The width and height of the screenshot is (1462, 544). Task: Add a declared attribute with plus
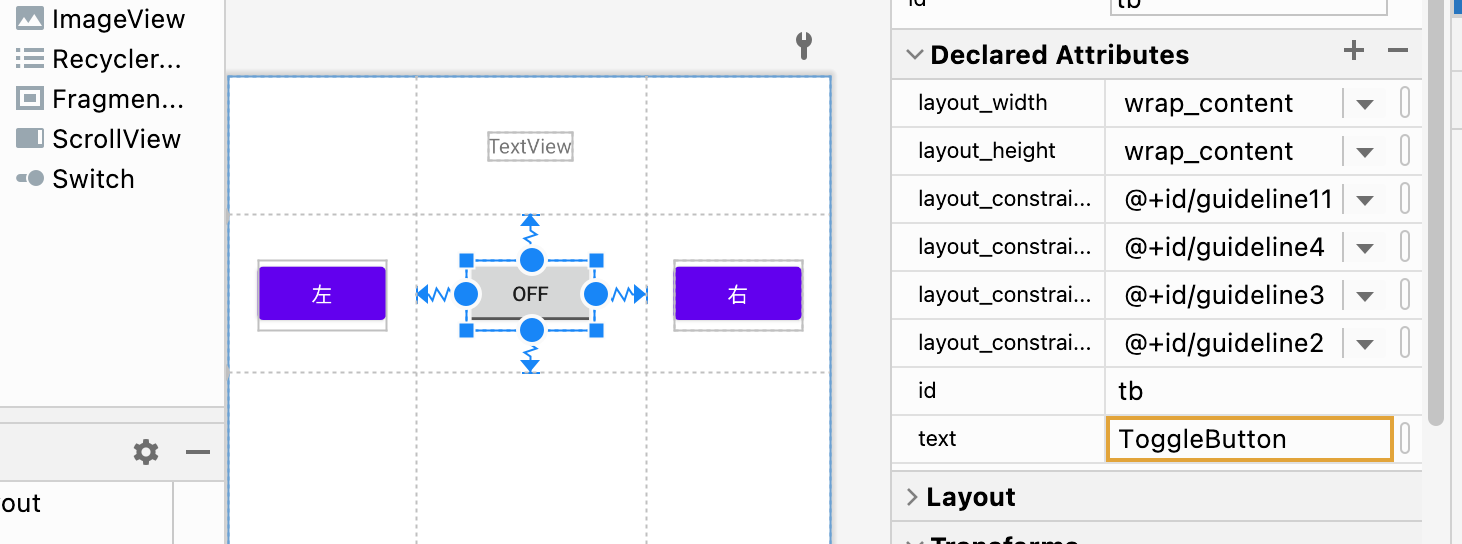click(1354, 51)
